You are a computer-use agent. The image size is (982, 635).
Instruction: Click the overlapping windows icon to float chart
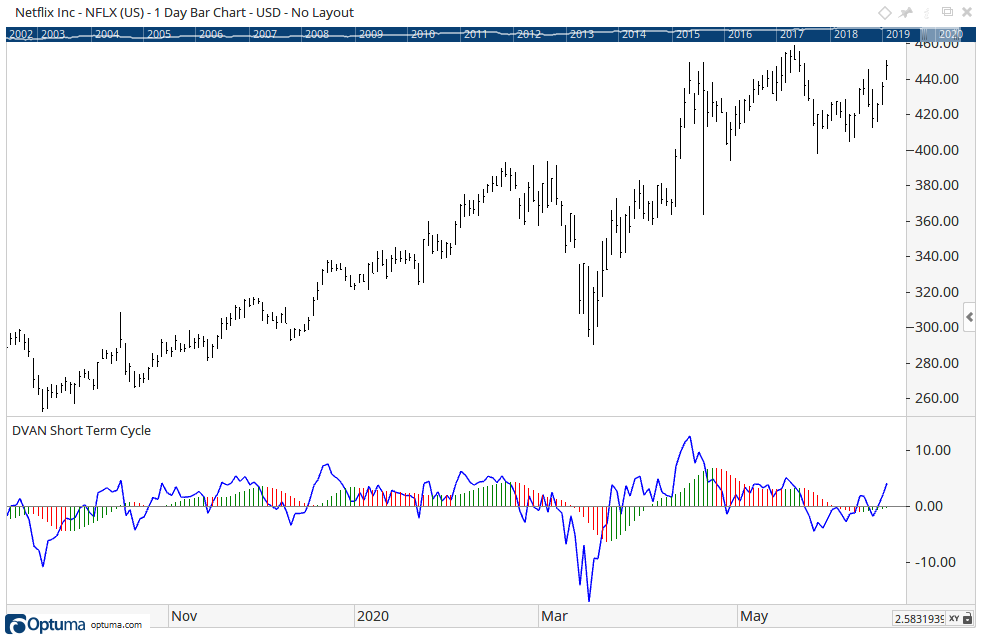pyautogui.click(x=948, y=12)
